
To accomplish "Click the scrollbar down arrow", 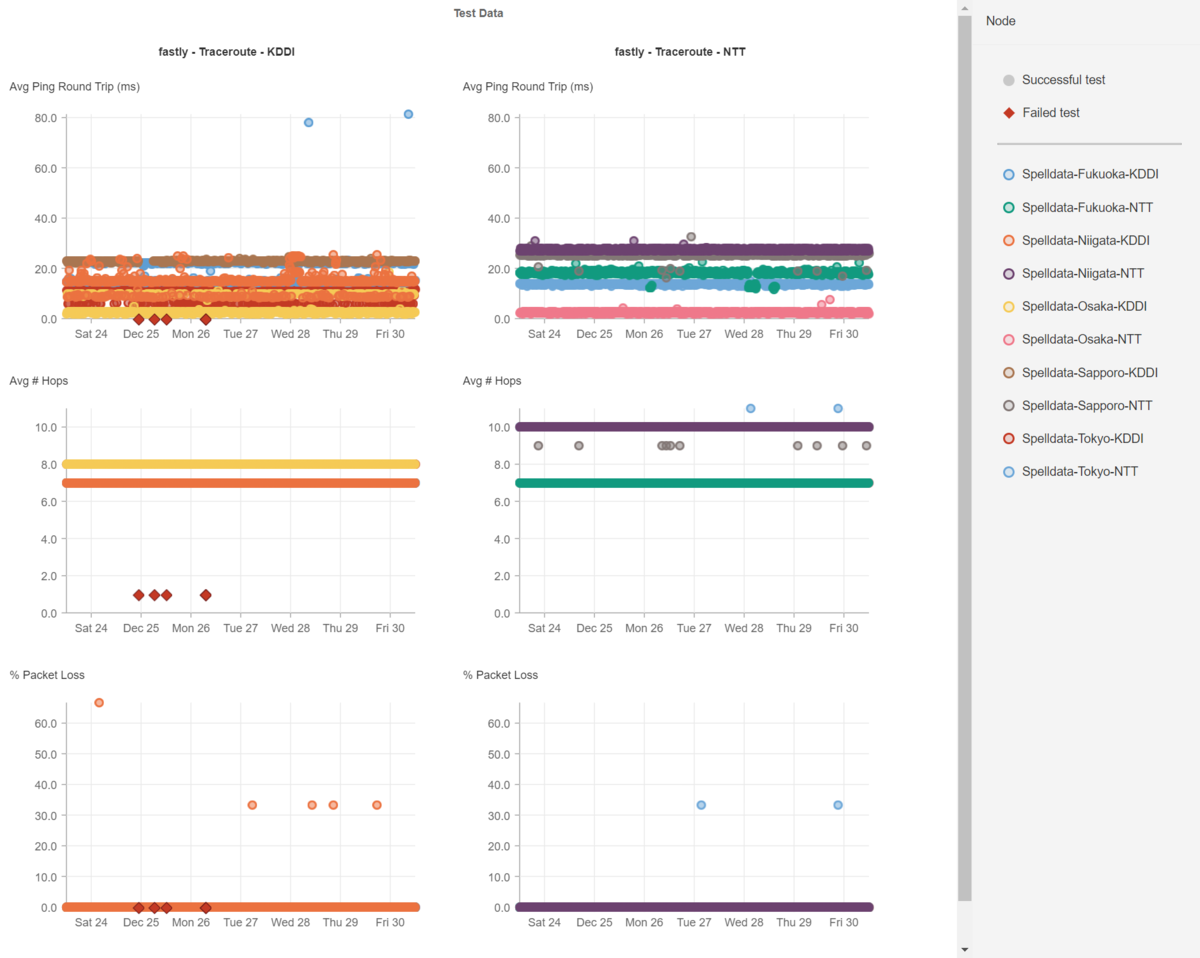I will [x=964, y=949].
